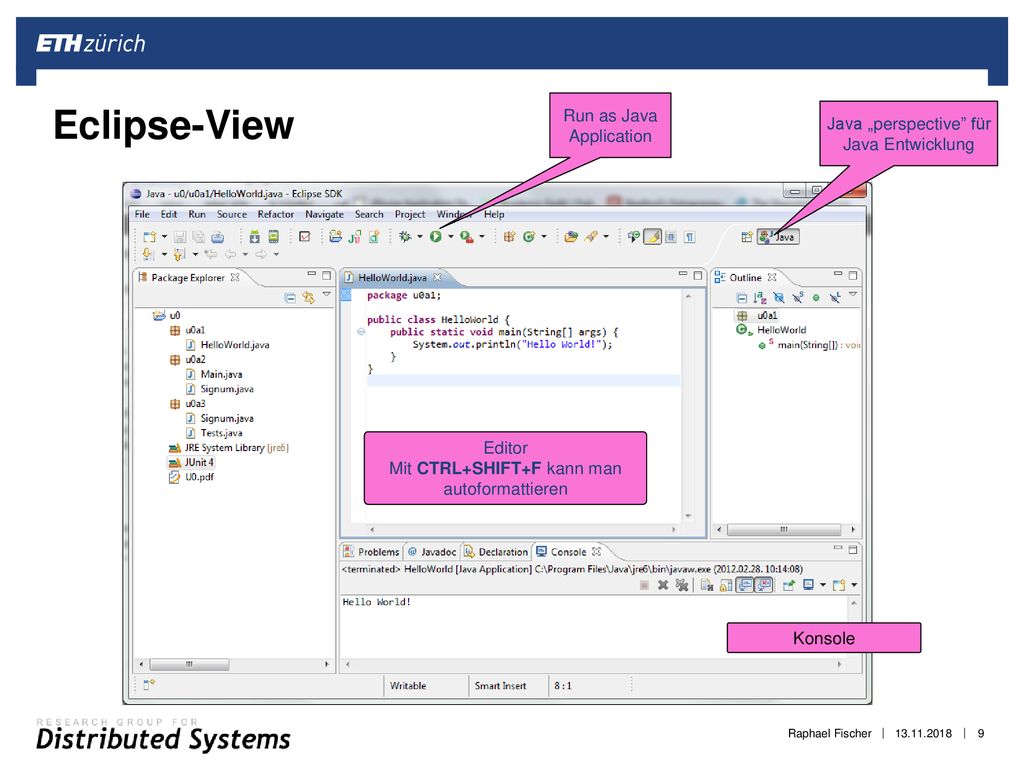Screen dimensions: 1024x768
Task: Toggle Show Whitespace Characters pilcrow icon
Action: tap(690, 236)
